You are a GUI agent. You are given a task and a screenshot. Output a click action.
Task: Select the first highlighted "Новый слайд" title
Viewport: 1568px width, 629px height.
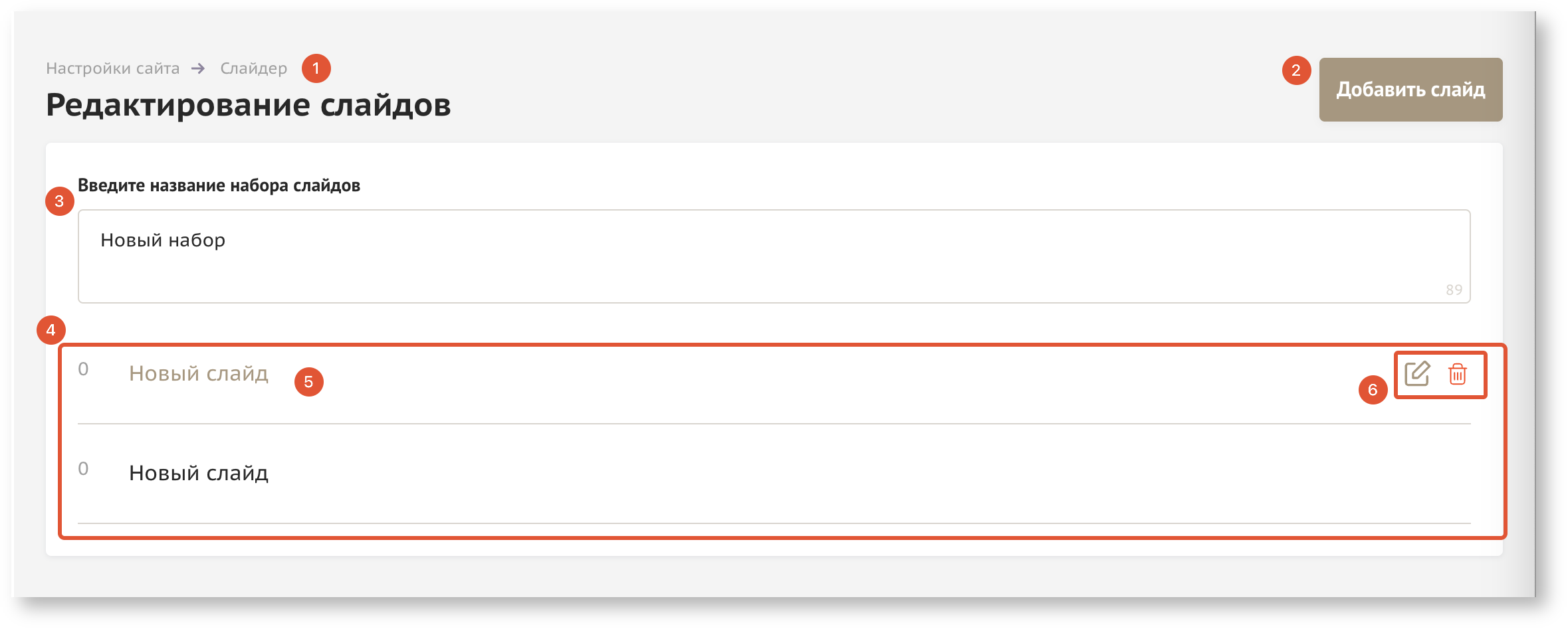[x=199, y=374]
